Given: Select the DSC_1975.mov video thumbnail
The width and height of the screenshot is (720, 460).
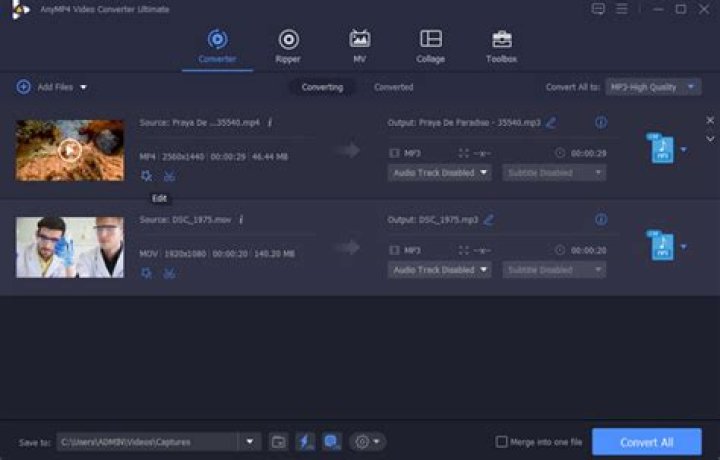Looking at the screenshot, I should 70,247.
